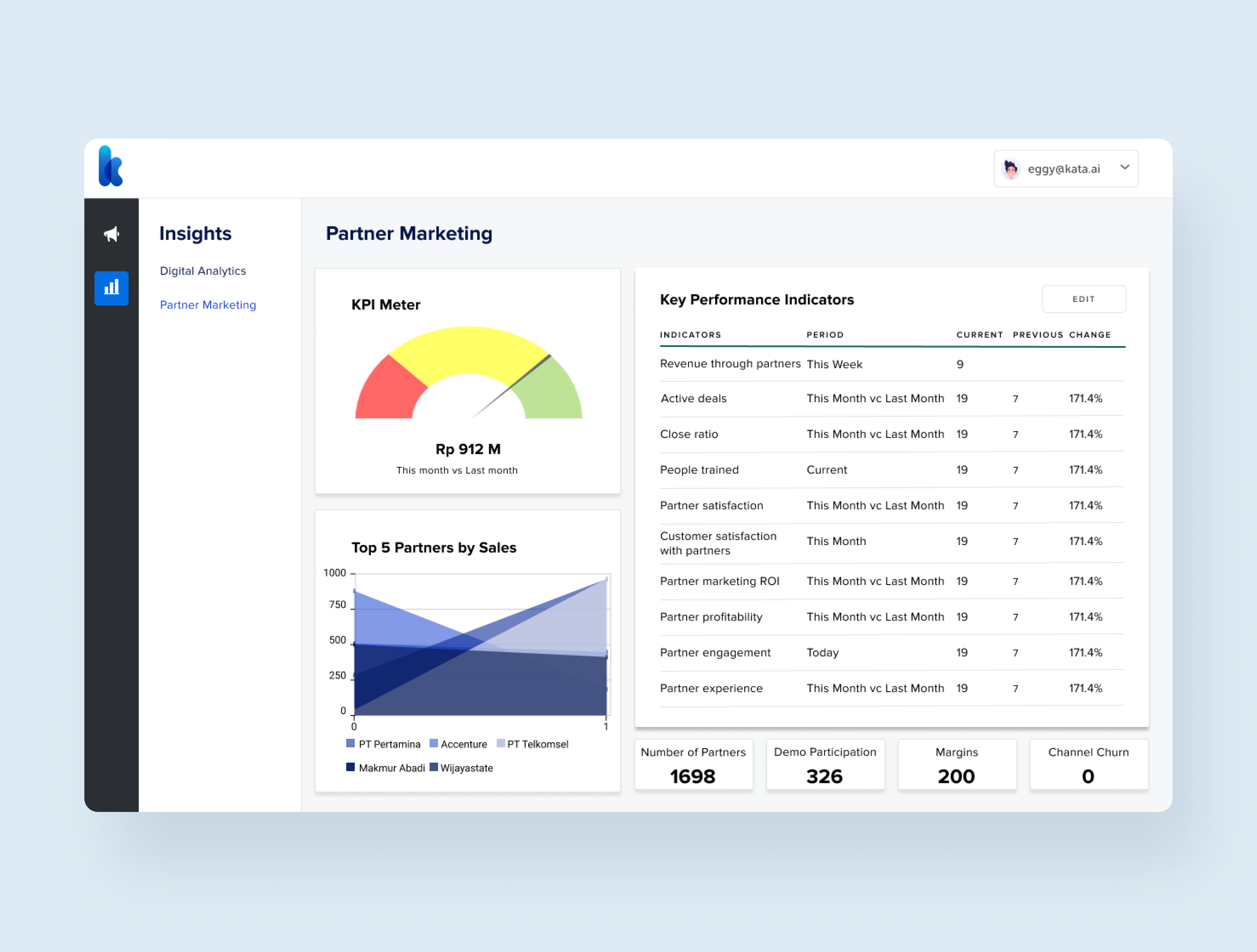This screenshot has height=952, width=1257.
Task: Open the eggy@kata.ai user menu
Action: [x=1063, y=169]
